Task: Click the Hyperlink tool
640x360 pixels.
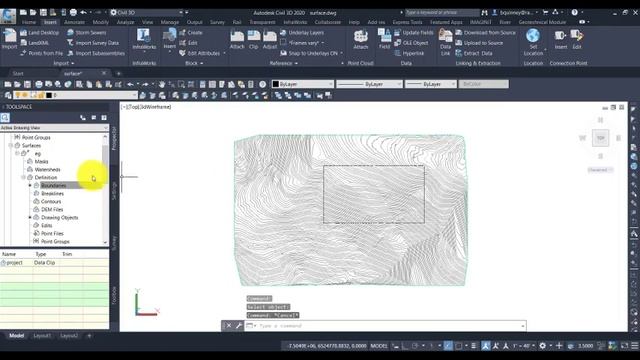Action: [x=409, y=53]
